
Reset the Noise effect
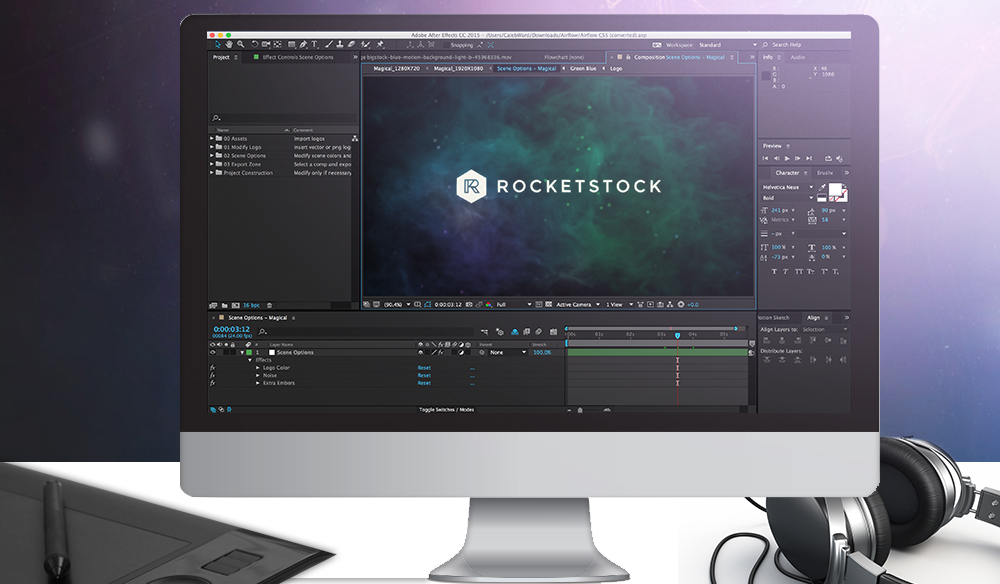pyautogui.click(x=424, y=376)
